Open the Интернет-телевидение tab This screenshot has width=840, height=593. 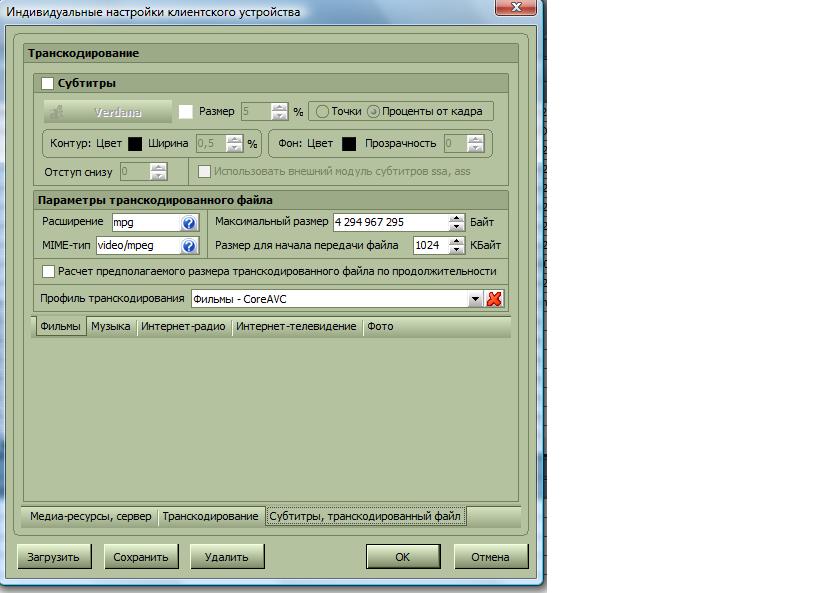tap(296, 326)
